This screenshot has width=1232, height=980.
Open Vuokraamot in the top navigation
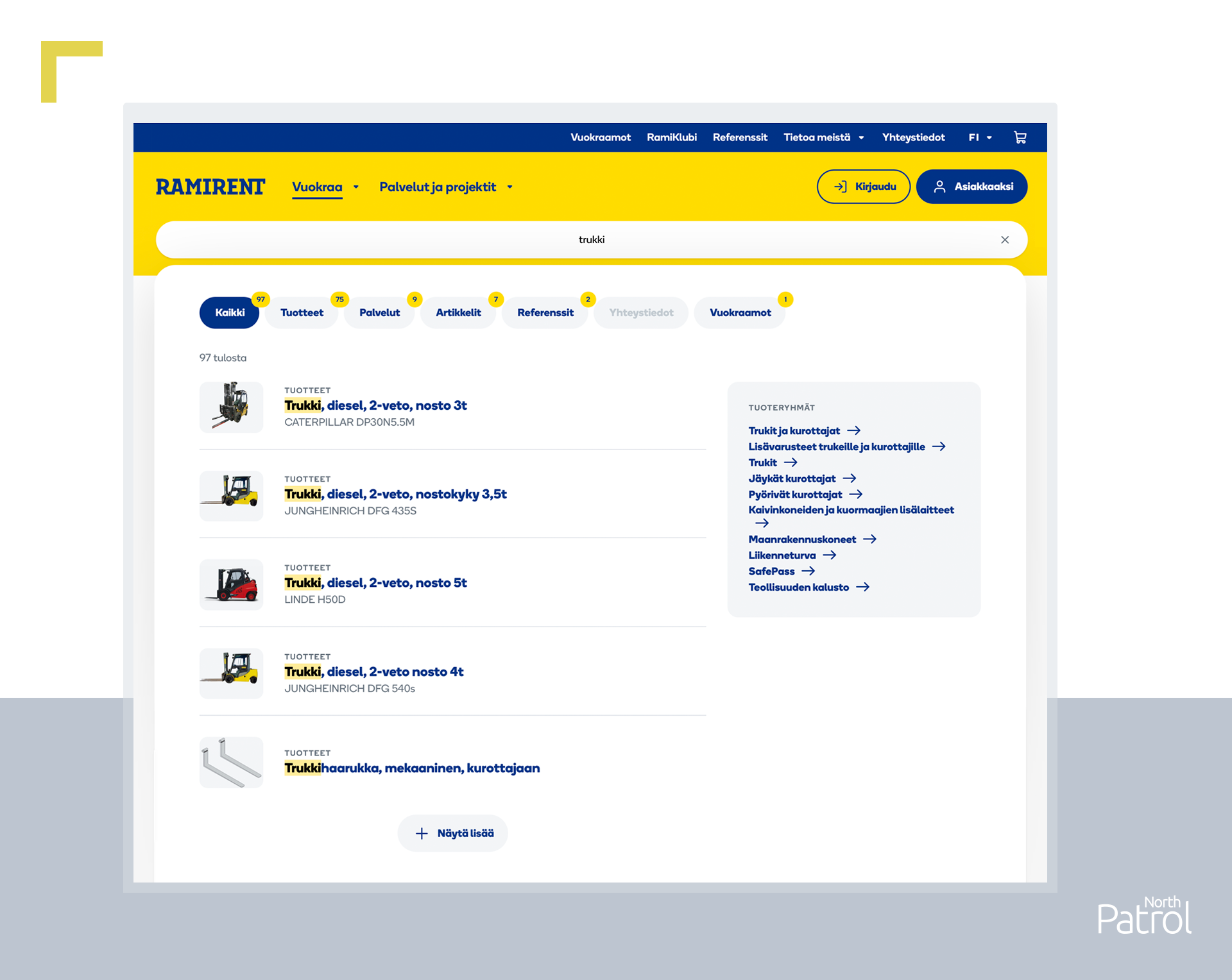[601, 137]
